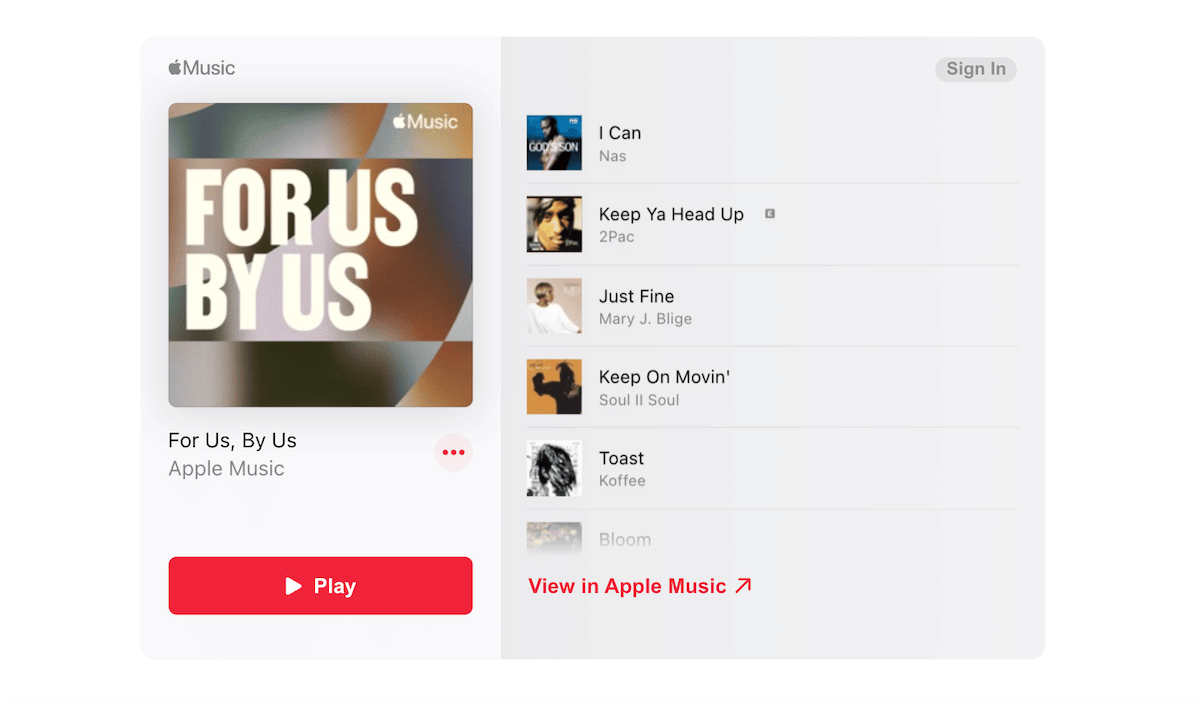This screenshot has width=1200, height=704.
Task: Click the Apple Music logo at top left
Action: pyautogui.click(x=202, y=68)
